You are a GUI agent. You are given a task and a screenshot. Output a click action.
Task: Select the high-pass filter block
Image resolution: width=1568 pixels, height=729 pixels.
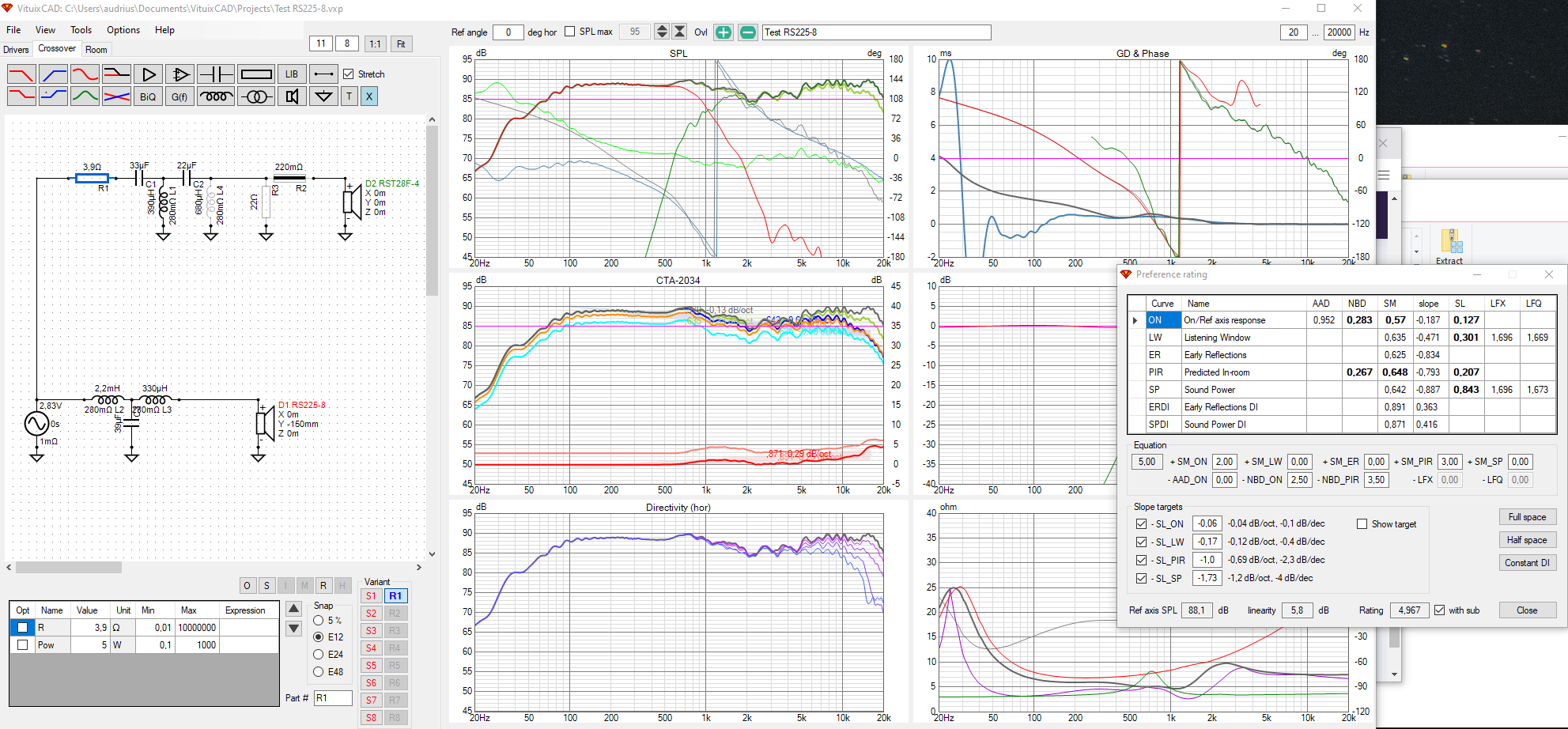pyautogui.click(x=53, y=74)
